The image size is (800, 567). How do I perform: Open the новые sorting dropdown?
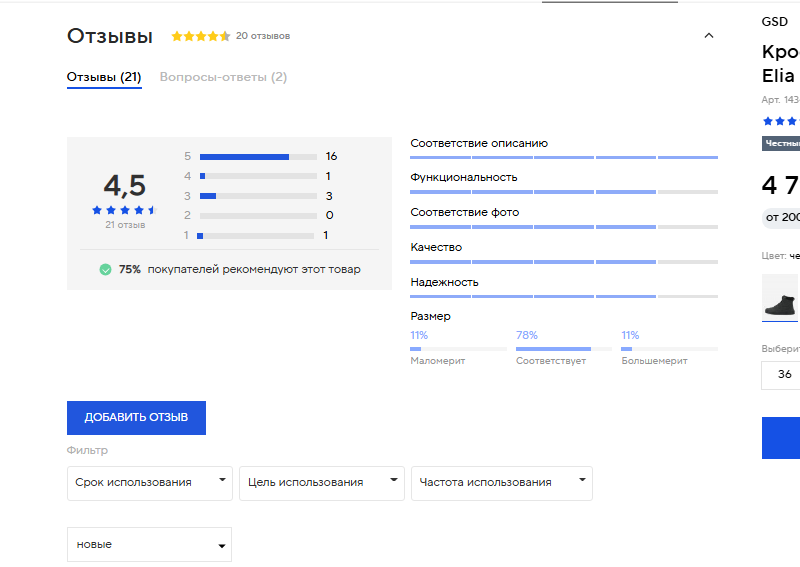(149, 545)
